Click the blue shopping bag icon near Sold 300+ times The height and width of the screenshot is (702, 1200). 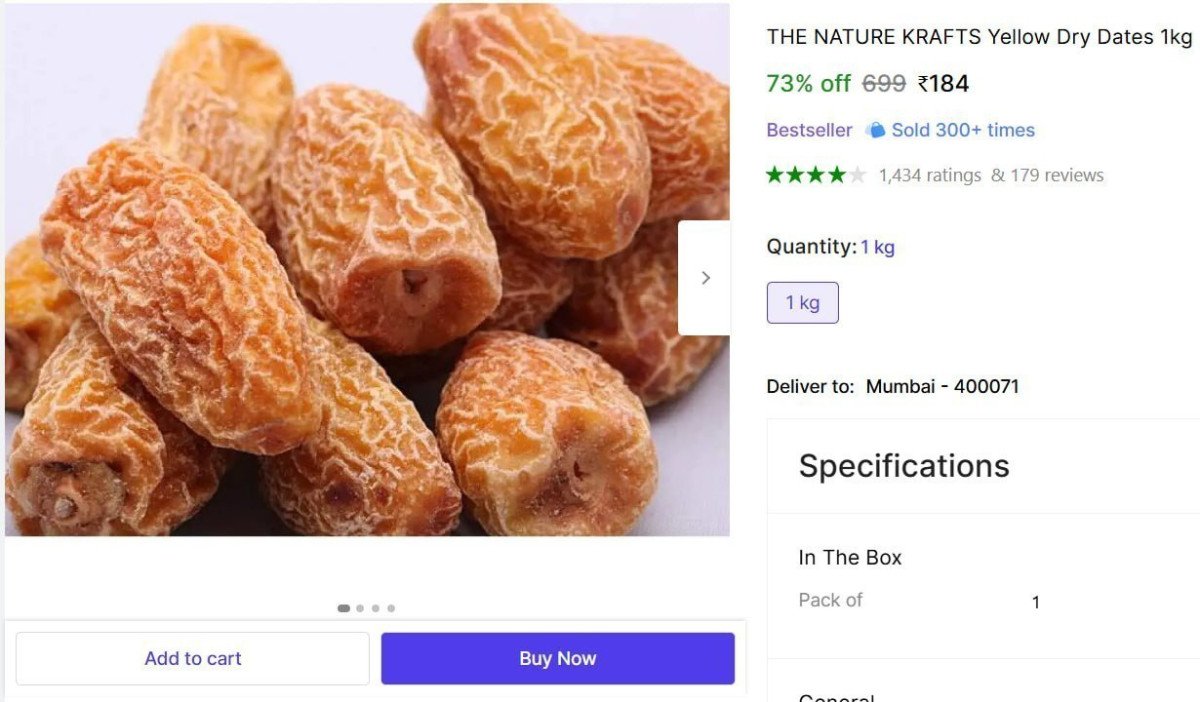click(875, 129)
